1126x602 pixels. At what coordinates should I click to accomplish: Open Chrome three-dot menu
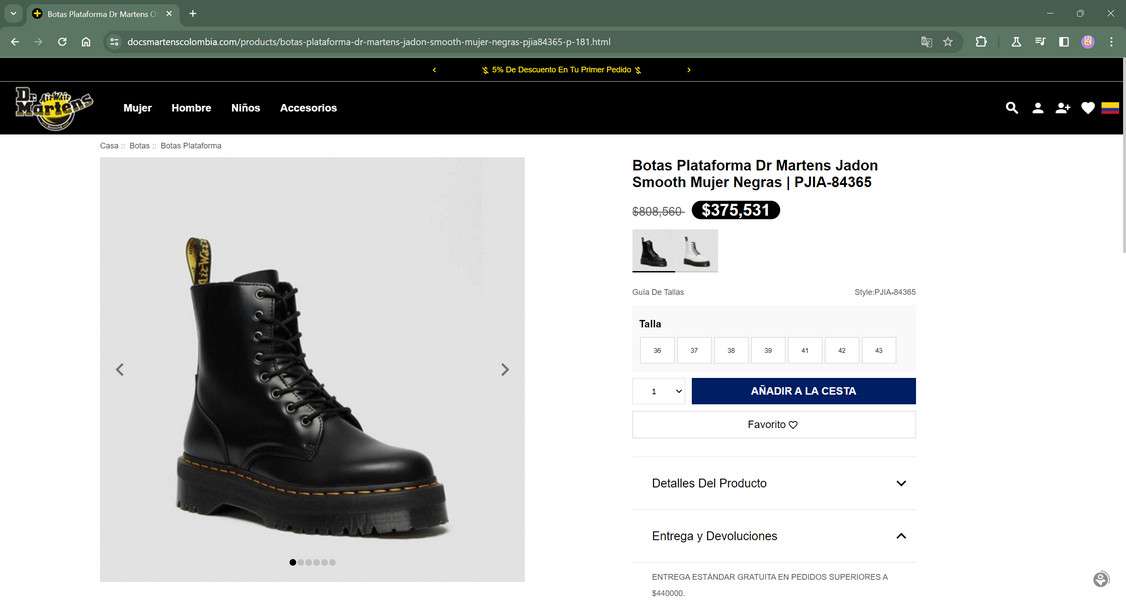click(x=1111, y=42)
